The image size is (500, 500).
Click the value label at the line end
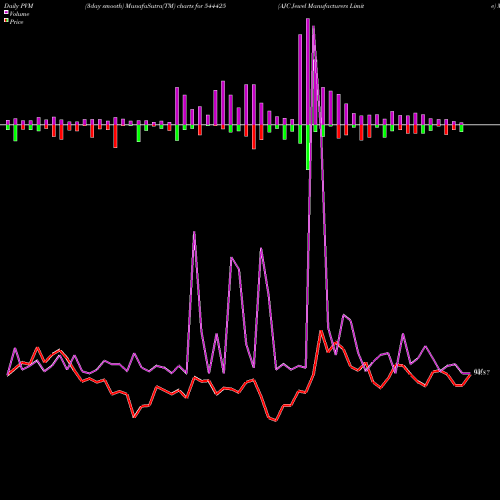482,373
